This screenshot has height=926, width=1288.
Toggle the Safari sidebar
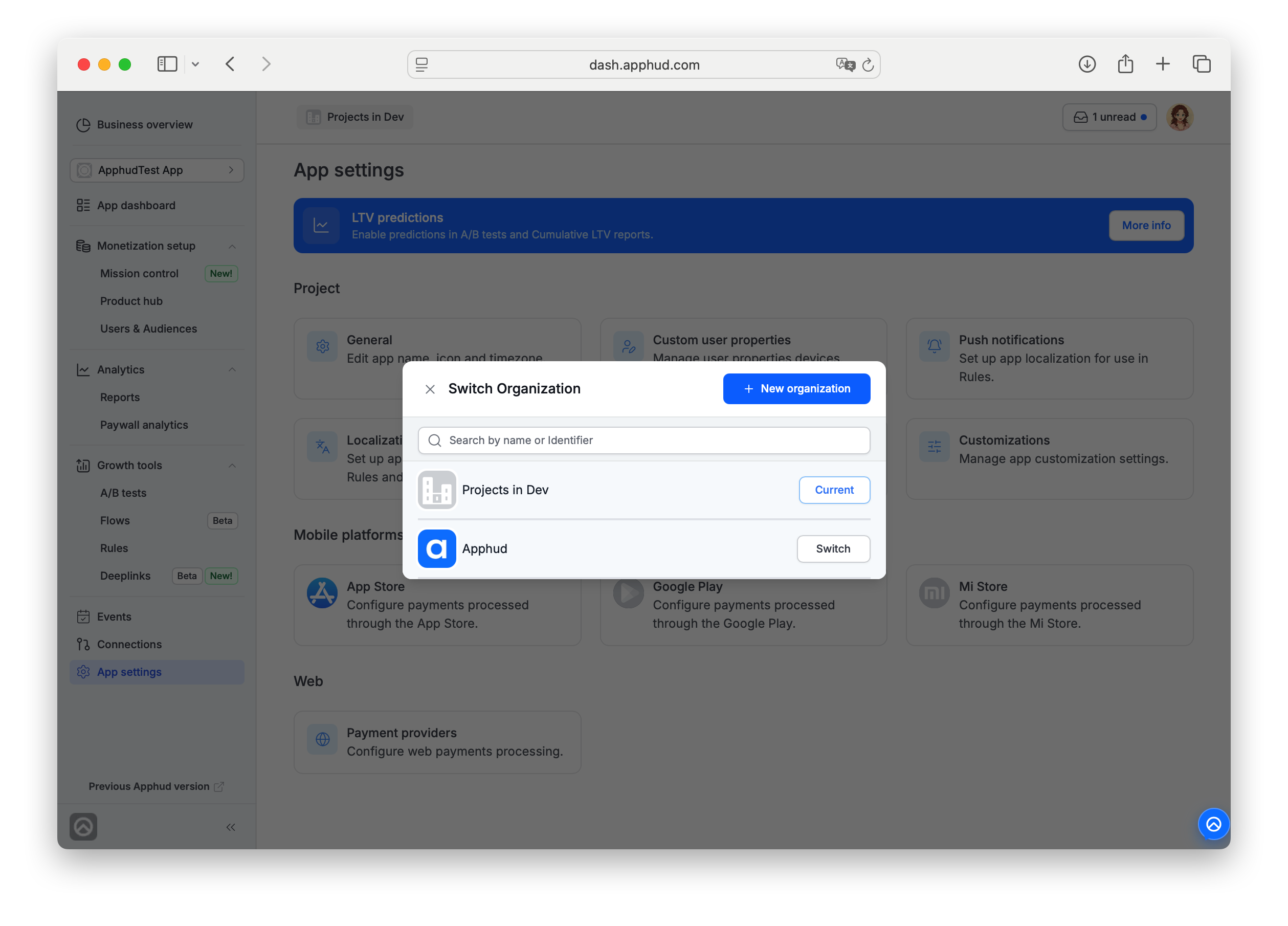click(x=167, y=63)
